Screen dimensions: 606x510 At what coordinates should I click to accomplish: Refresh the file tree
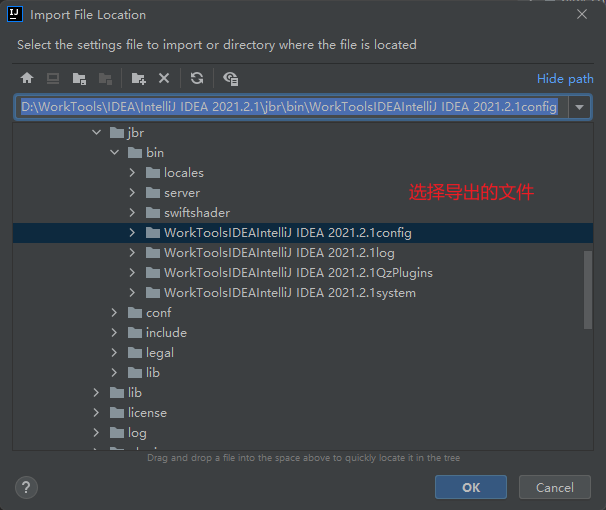point(197,78)
